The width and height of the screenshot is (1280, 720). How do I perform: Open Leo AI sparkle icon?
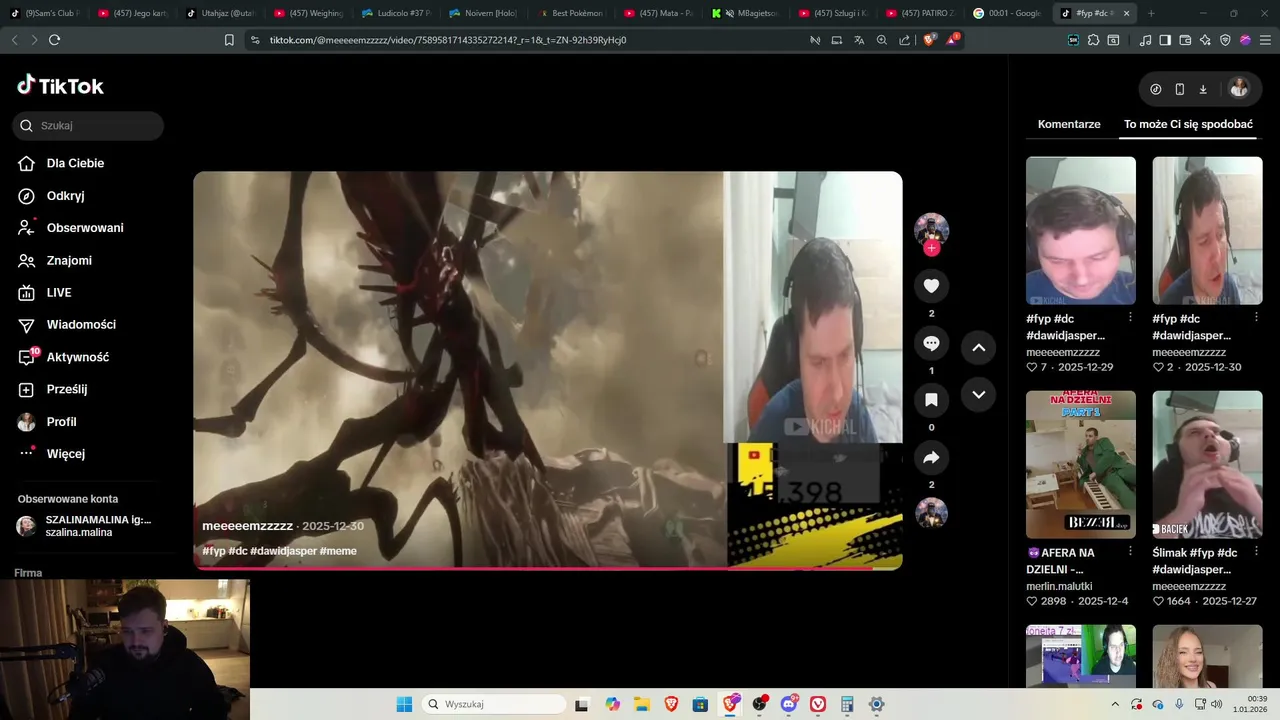[x=1205, y=40]
